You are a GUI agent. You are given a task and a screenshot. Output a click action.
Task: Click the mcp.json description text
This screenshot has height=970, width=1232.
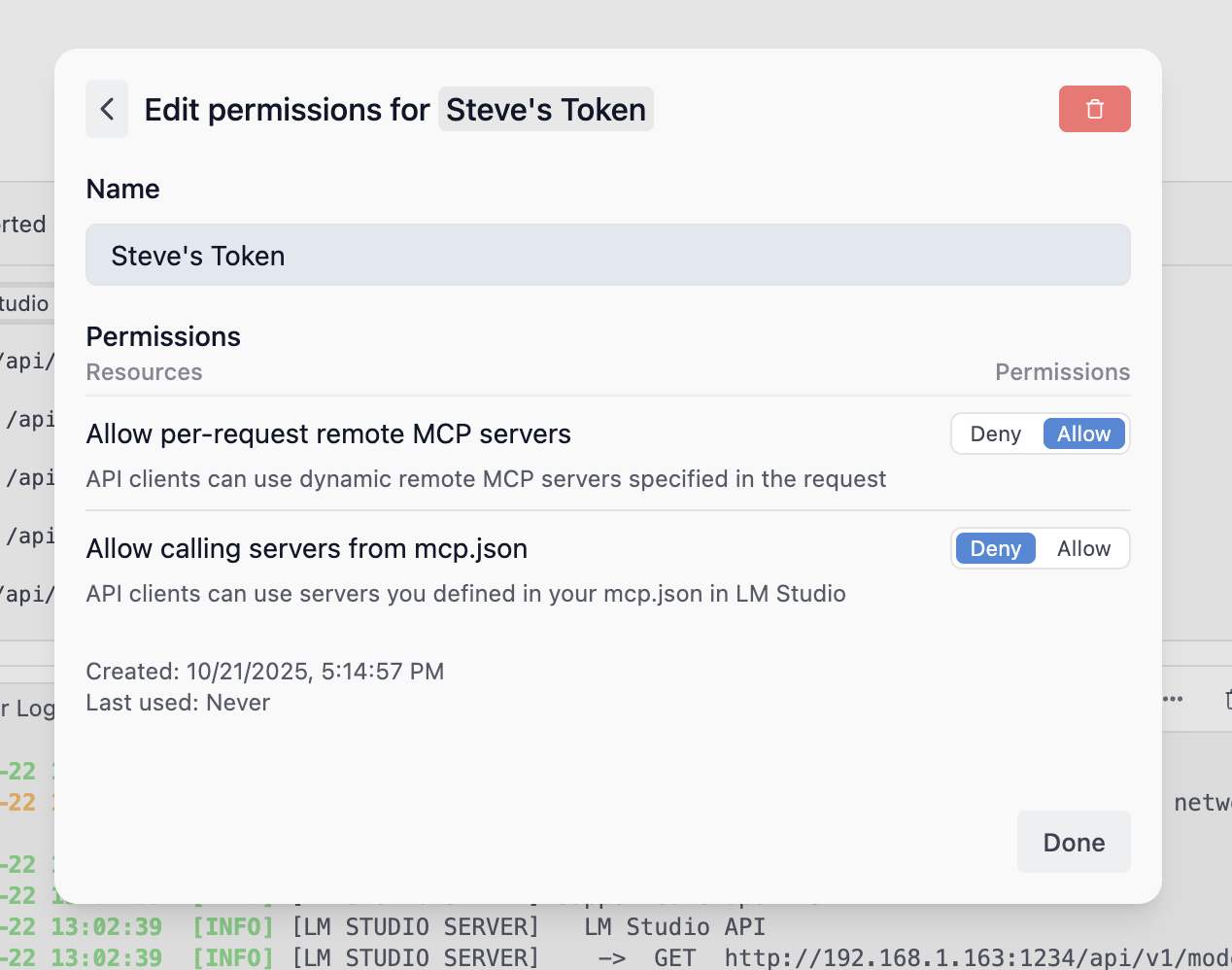(465, 594)
